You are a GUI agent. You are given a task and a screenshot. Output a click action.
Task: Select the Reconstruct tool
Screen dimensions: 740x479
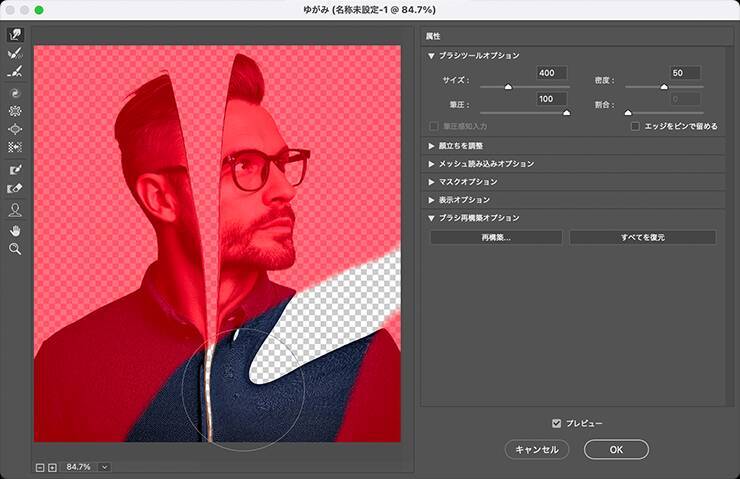click(x=15, y=54)
